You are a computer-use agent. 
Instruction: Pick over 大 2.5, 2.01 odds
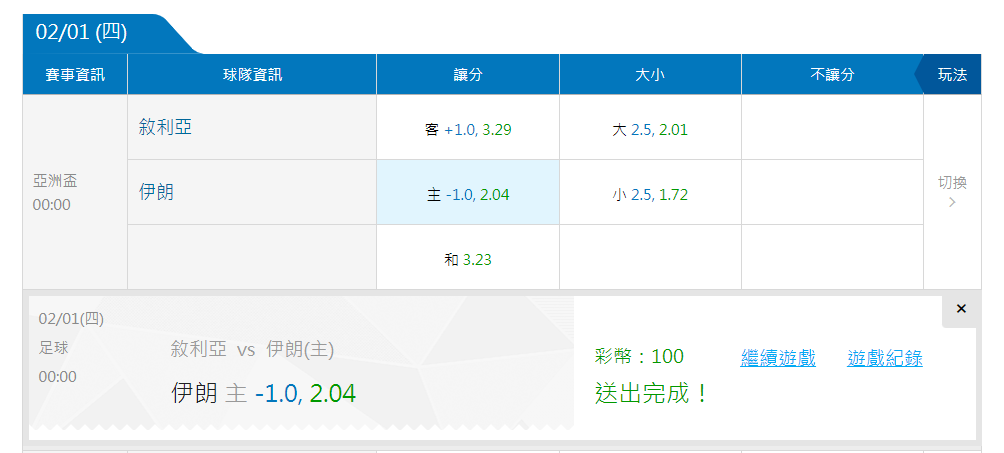point(651,128)
